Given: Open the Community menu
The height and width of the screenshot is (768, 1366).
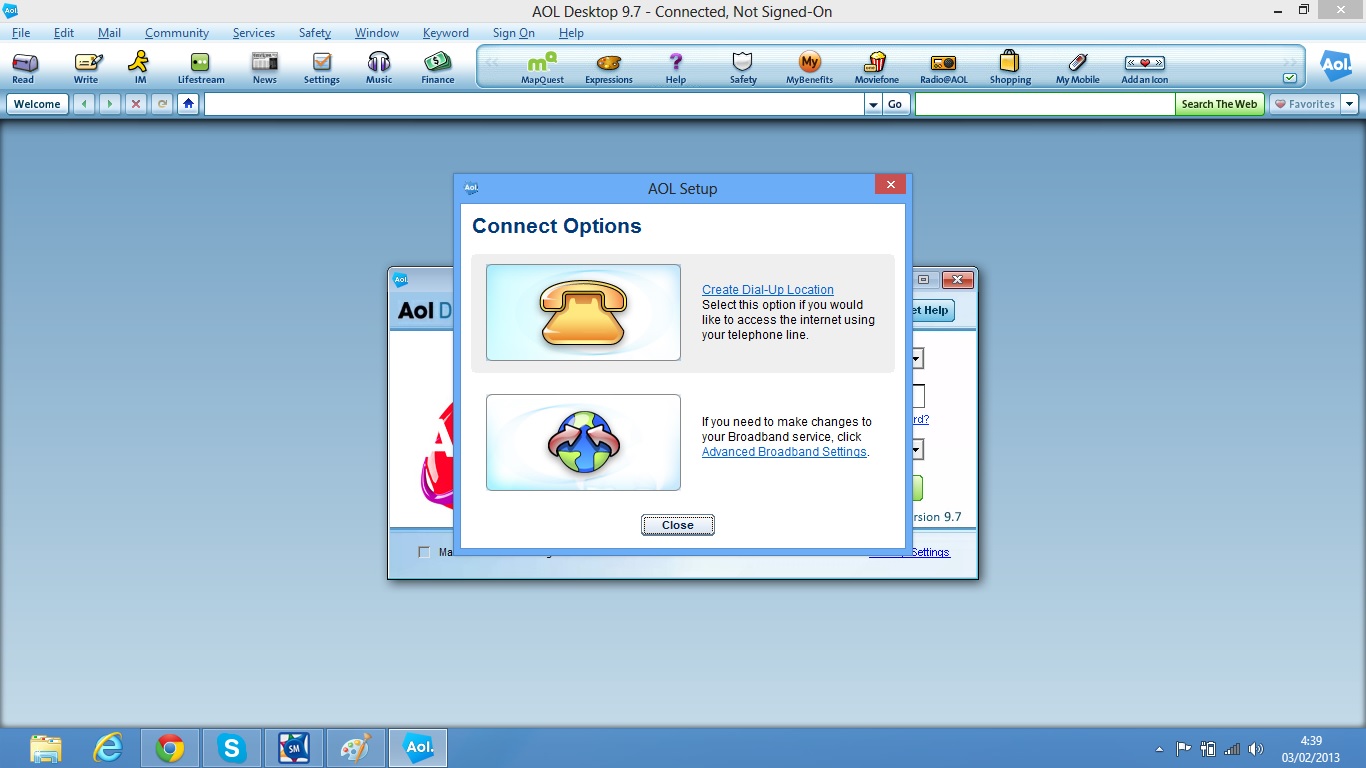Looking at the screenshot, I should 177,33.
